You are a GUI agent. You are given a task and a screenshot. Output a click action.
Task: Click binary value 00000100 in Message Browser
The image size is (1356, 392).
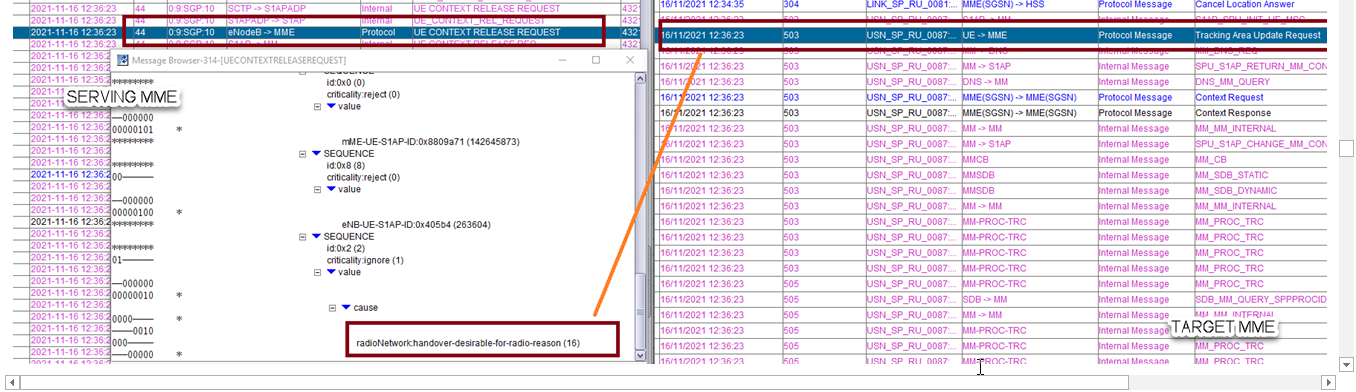tap(133, 212)
